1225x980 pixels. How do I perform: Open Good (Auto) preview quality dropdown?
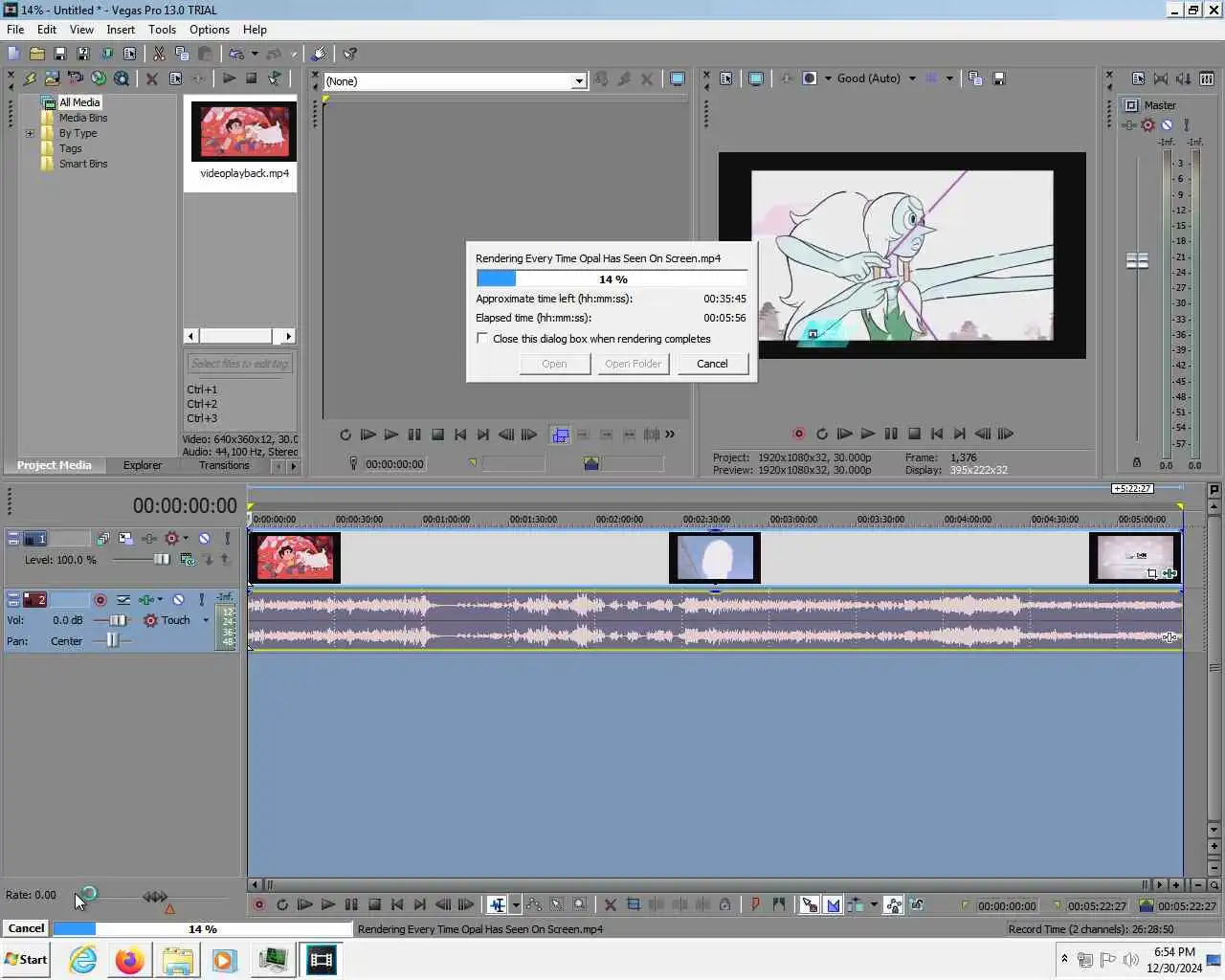912,78
